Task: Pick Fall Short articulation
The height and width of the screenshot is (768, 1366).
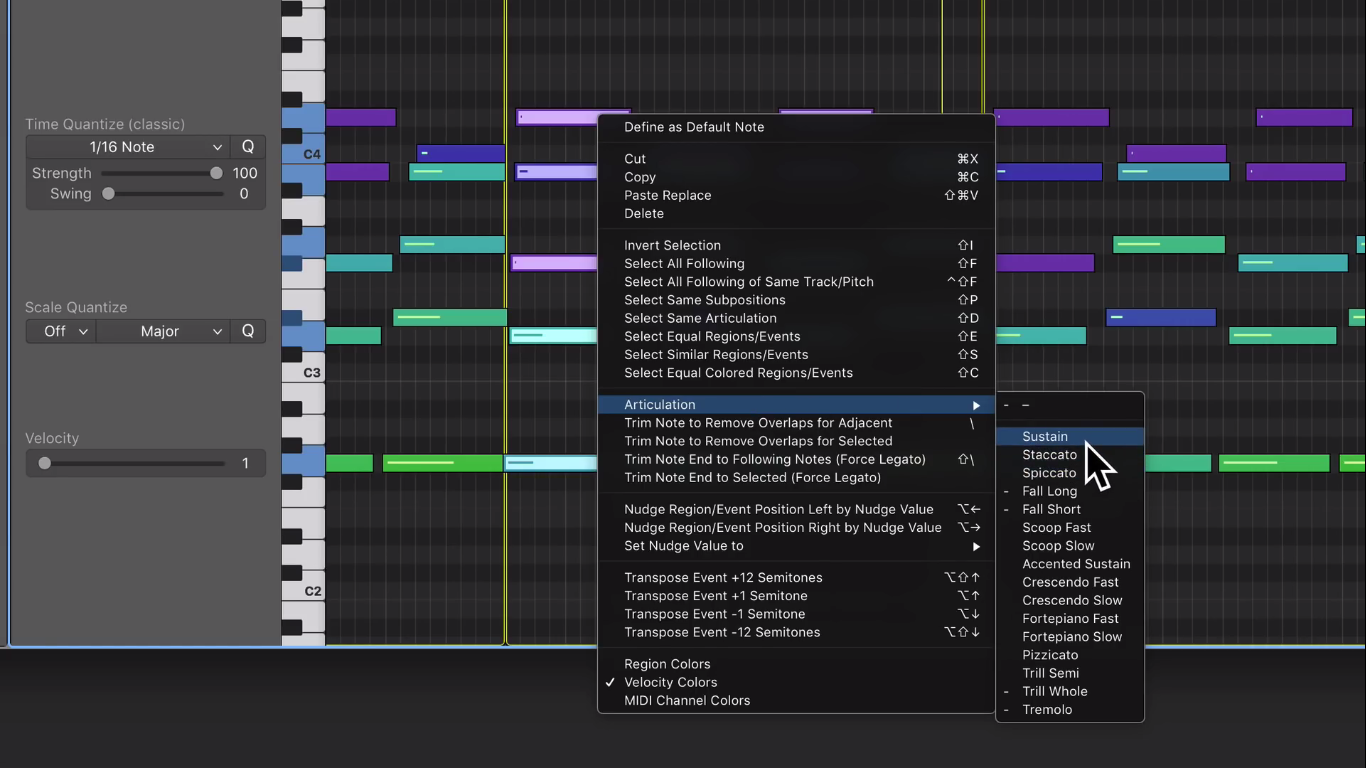Action: tap(1070, 509)
